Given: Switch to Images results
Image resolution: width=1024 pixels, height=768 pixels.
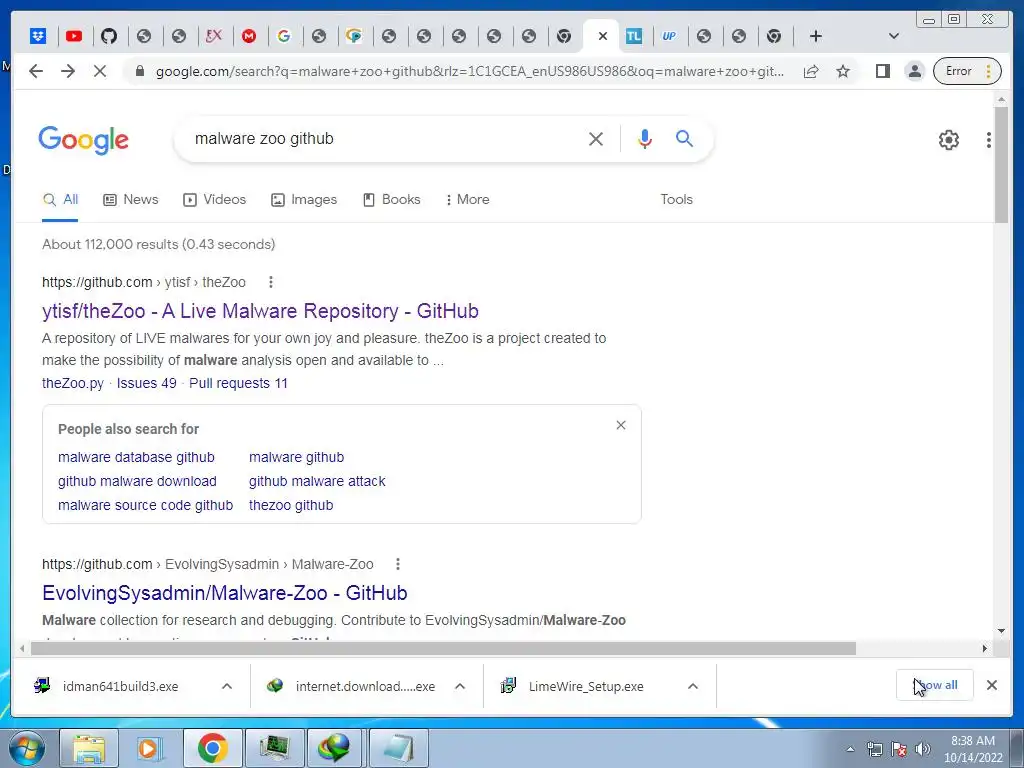Looking at the screenshot, I should point(304,200).
